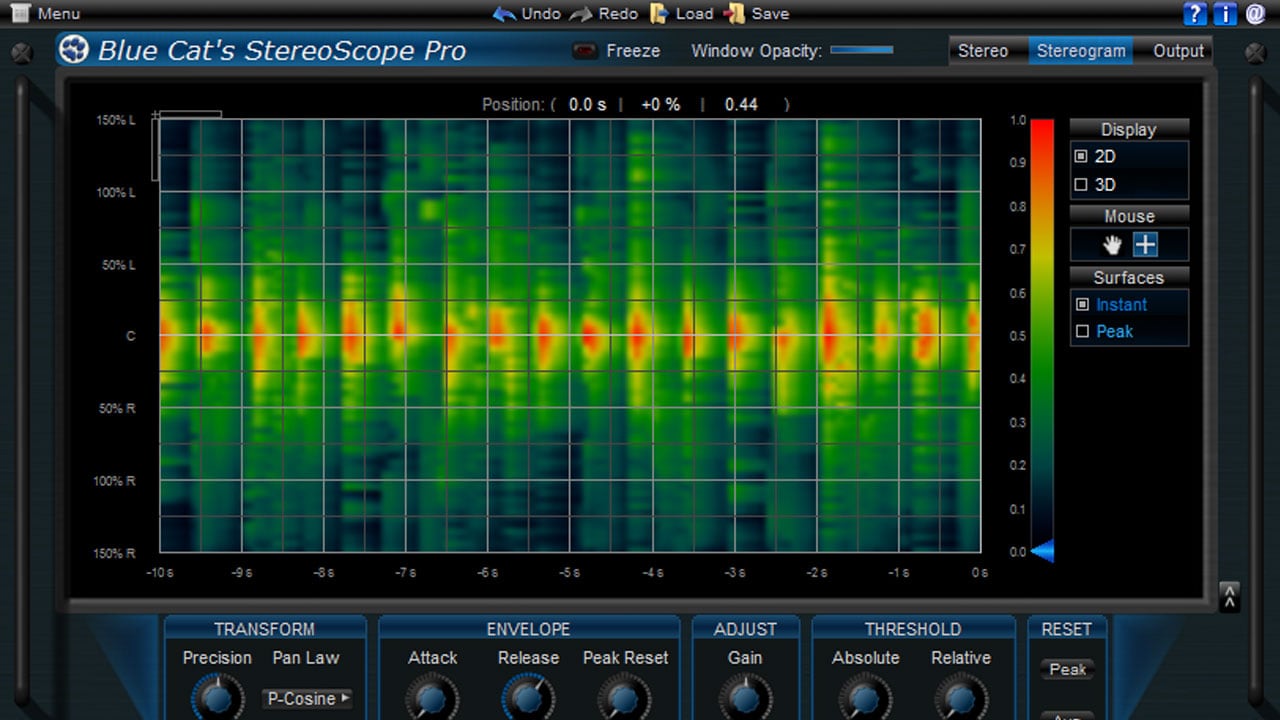The image size is (1280, 720).
Task: Click the 0.0 s position value
Action: tap(588, 104)
